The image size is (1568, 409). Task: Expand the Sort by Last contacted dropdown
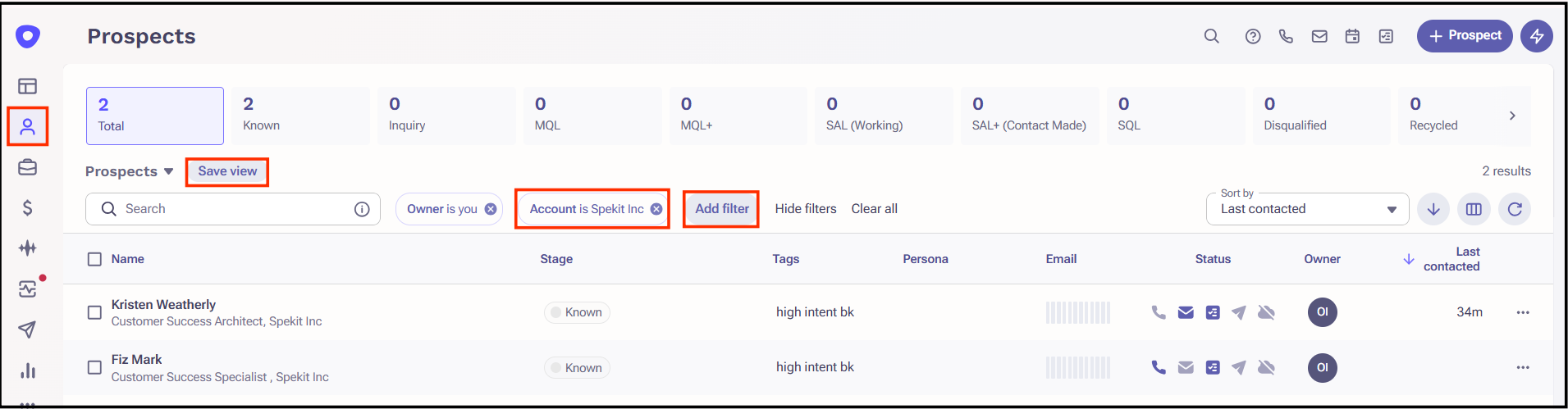click(x=1308, y=209)
